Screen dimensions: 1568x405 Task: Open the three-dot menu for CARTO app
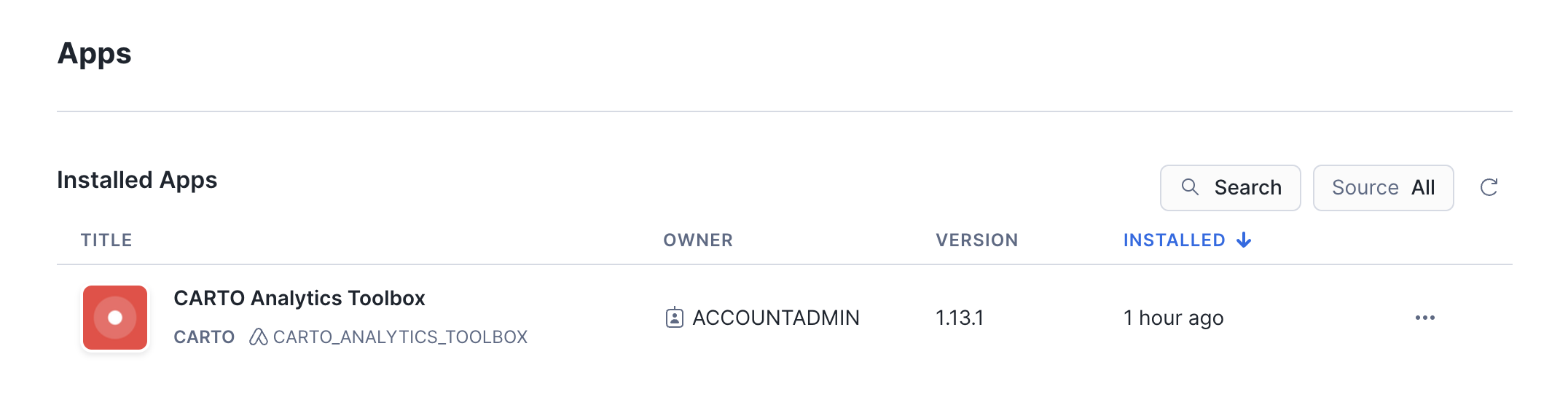(1424, 318)
